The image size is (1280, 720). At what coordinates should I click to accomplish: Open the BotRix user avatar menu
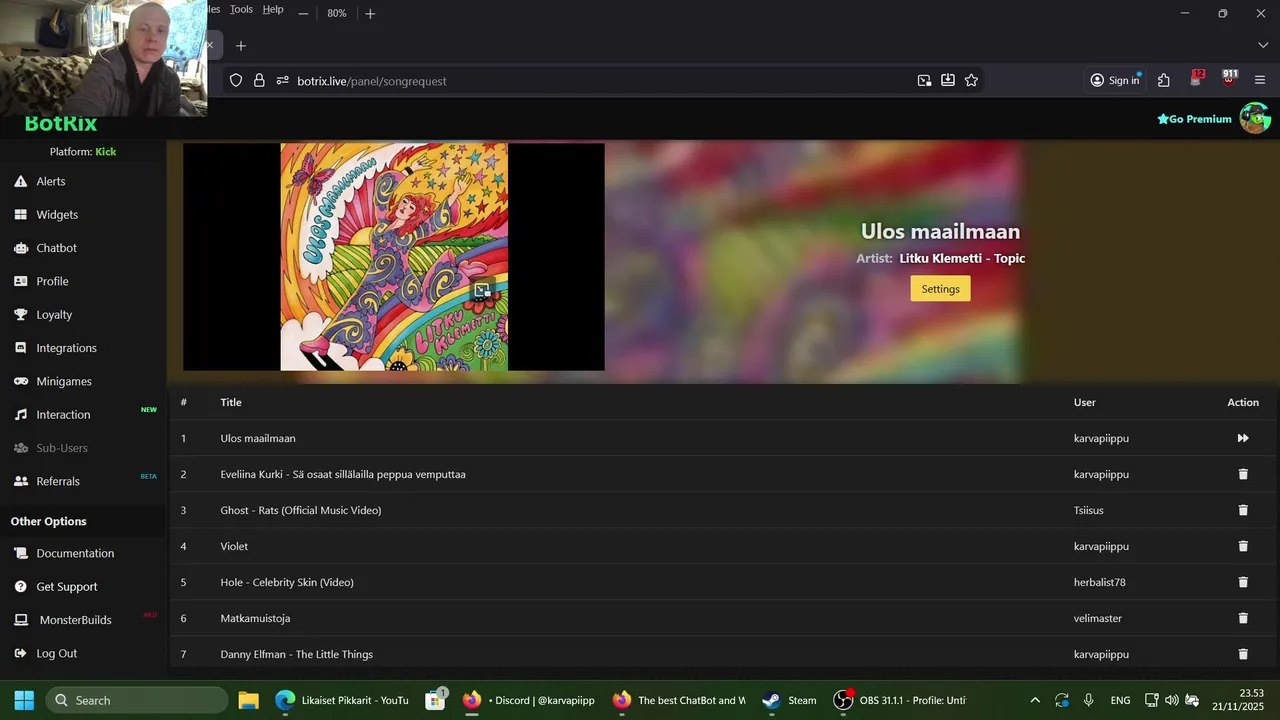pyautogui.click(x=1255, y=118)
